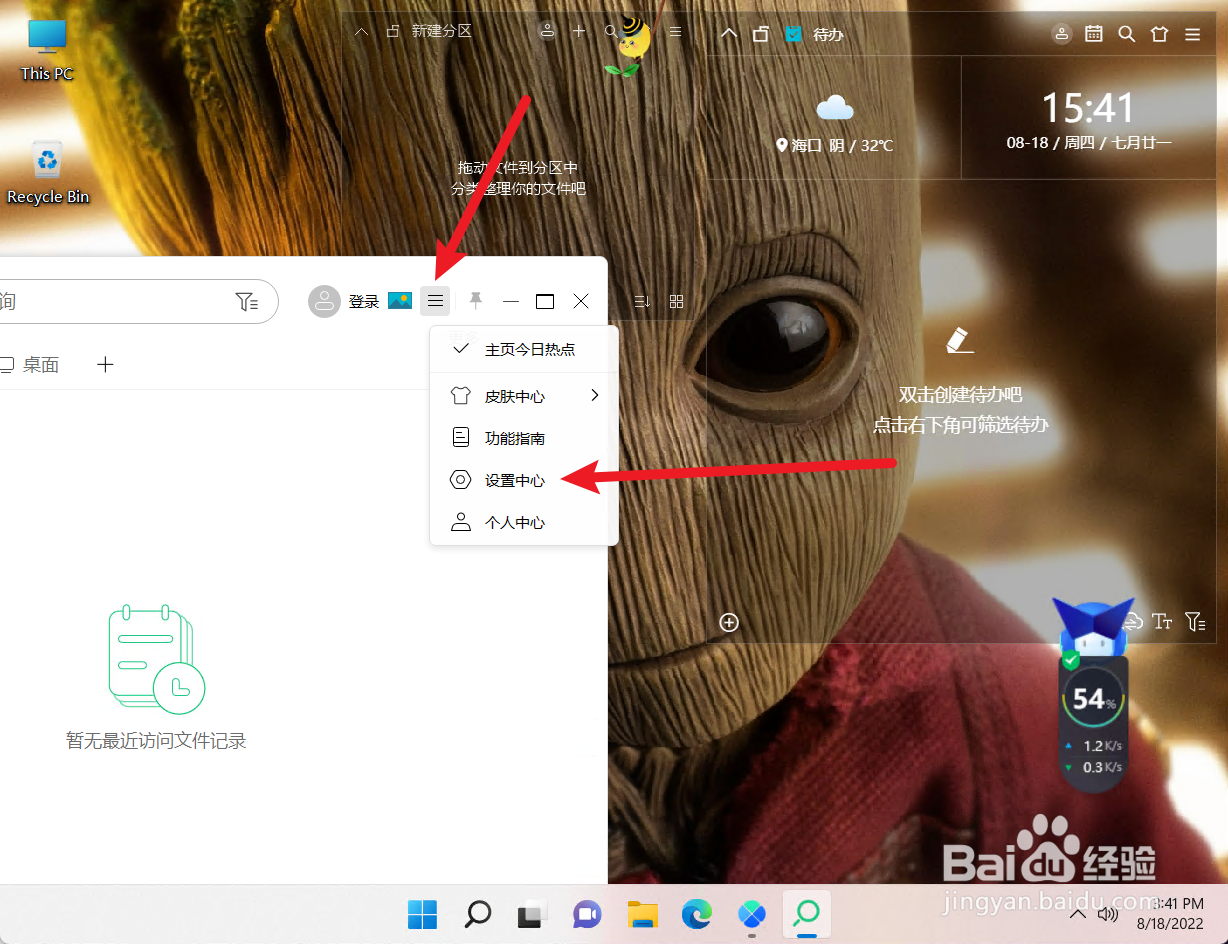Open 功能指南 from the menu
This screenshot has width=1228, height=944.
coord(524,438)
